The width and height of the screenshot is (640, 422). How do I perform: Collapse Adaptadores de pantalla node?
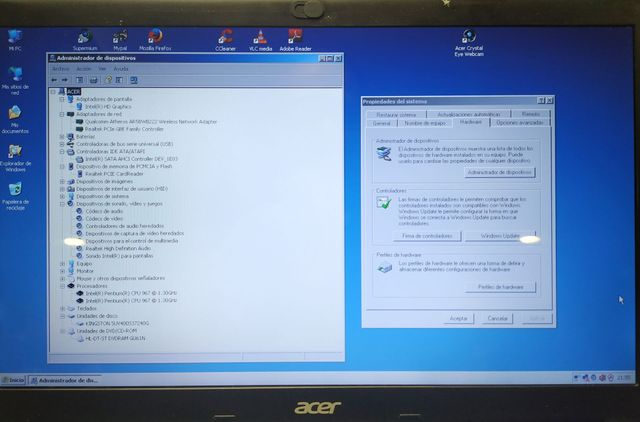62,99
